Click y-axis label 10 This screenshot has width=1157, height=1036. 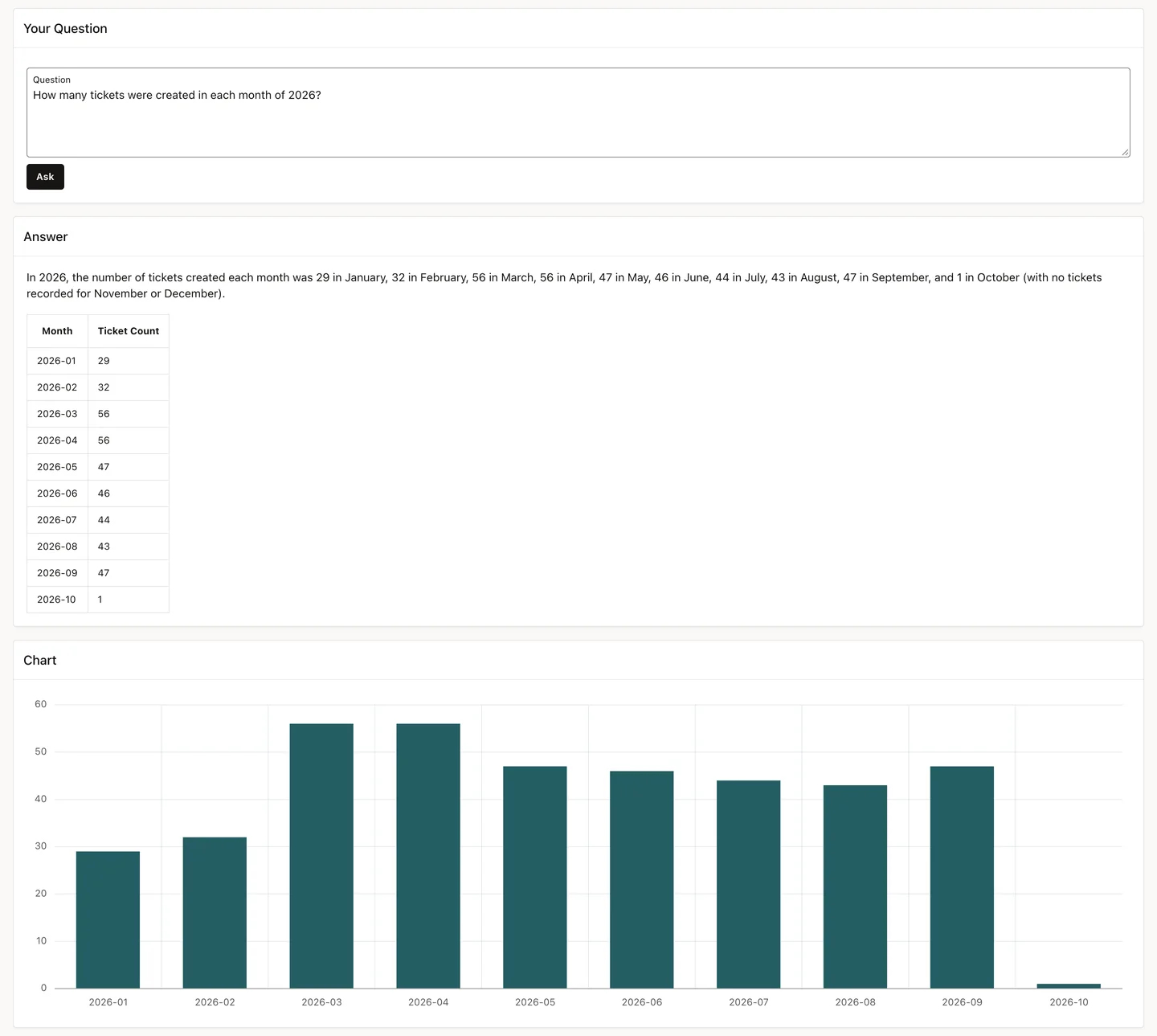41,940
